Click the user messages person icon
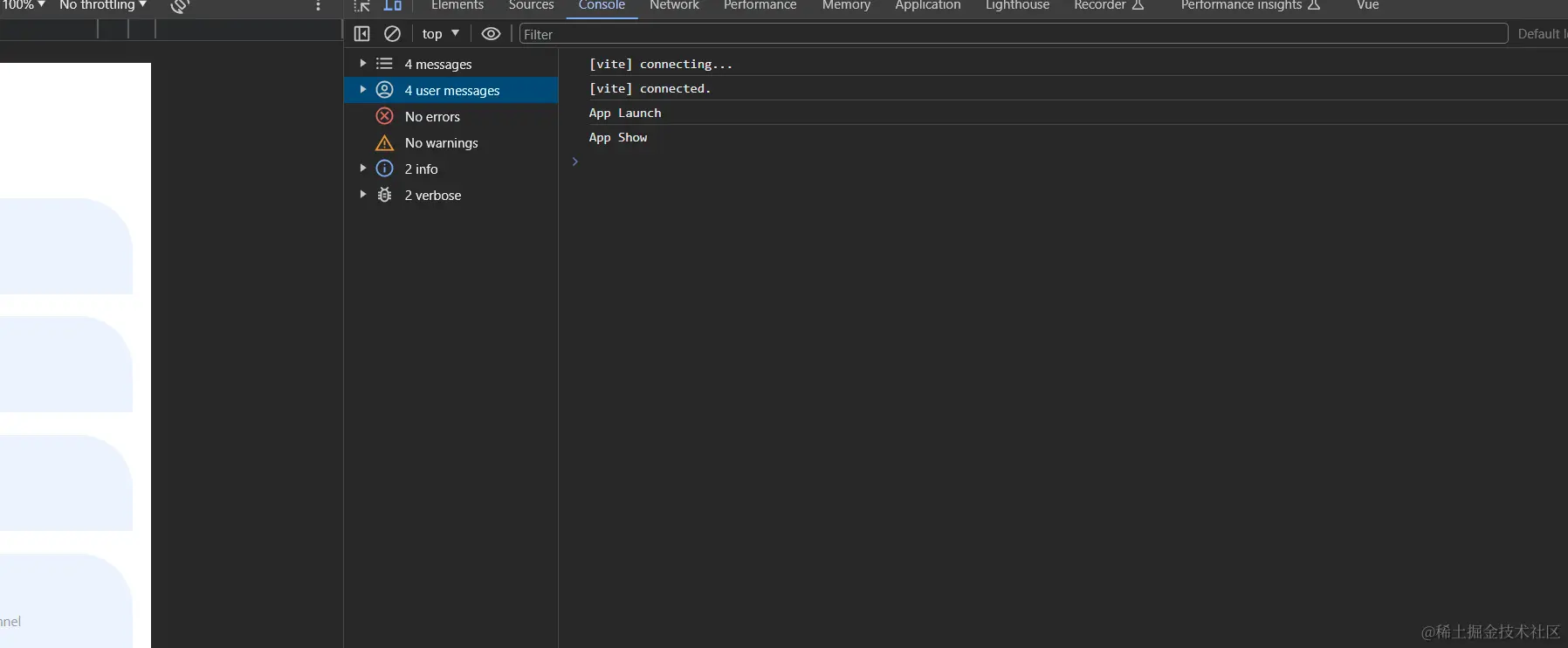 384,90
